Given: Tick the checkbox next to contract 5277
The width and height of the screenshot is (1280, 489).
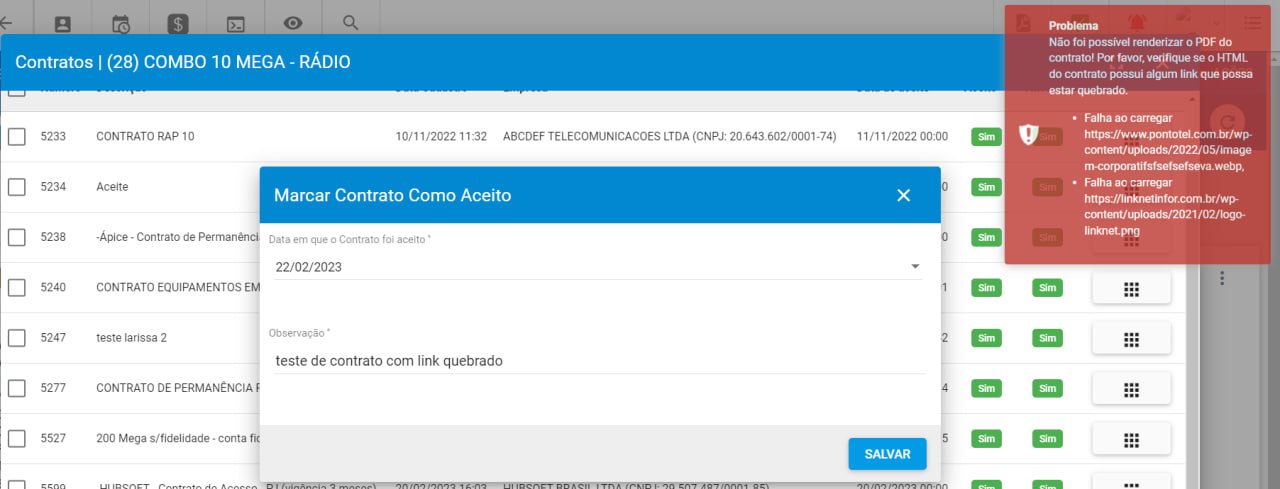Looking at the screenshot, I should 17,388.
